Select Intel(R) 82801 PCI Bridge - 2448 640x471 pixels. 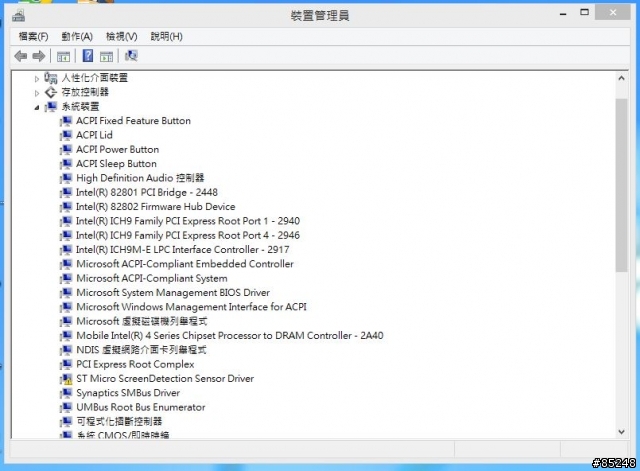(x=147, y=192)
